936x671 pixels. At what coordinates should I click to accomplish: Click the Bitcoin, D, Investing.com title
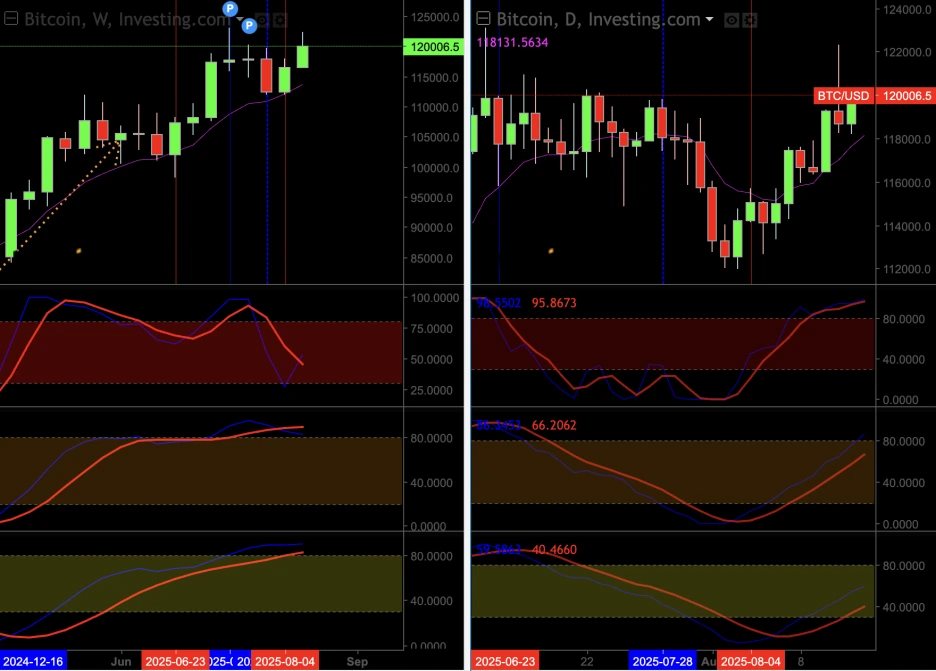(598, 20)
